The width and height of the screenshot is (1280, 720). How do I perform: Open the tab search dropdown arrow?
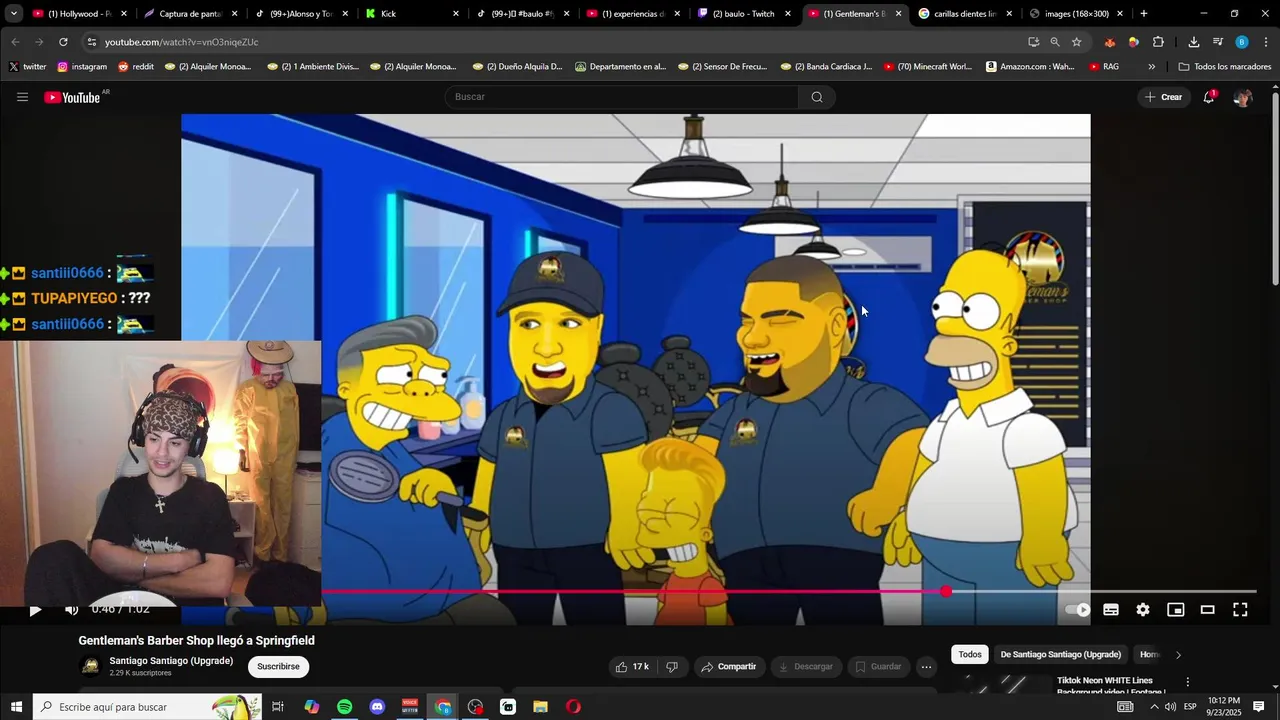pyautogui.click(x=13, y=14)
